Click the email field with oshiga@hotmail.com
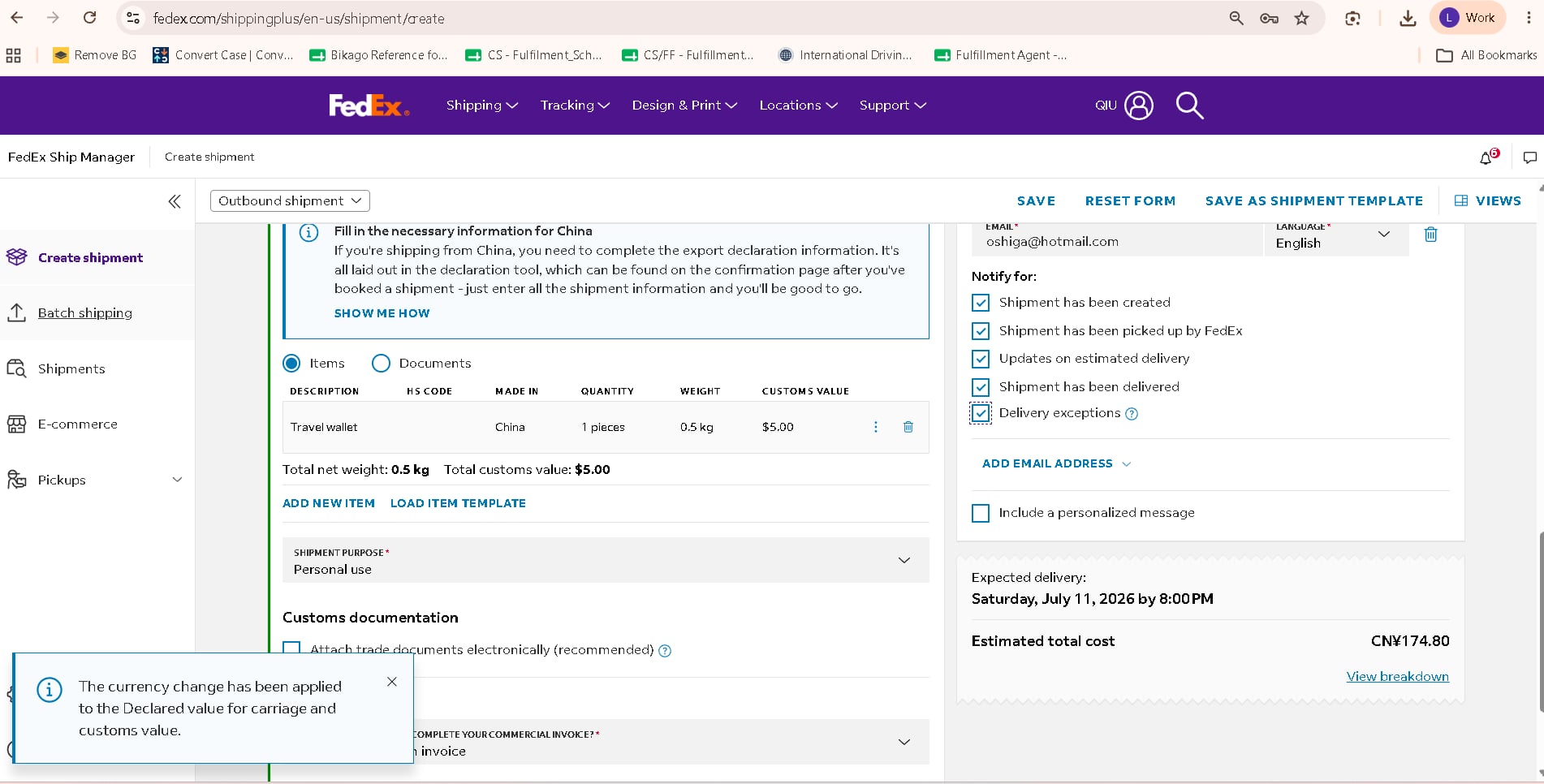 (x=1117, y=239)
